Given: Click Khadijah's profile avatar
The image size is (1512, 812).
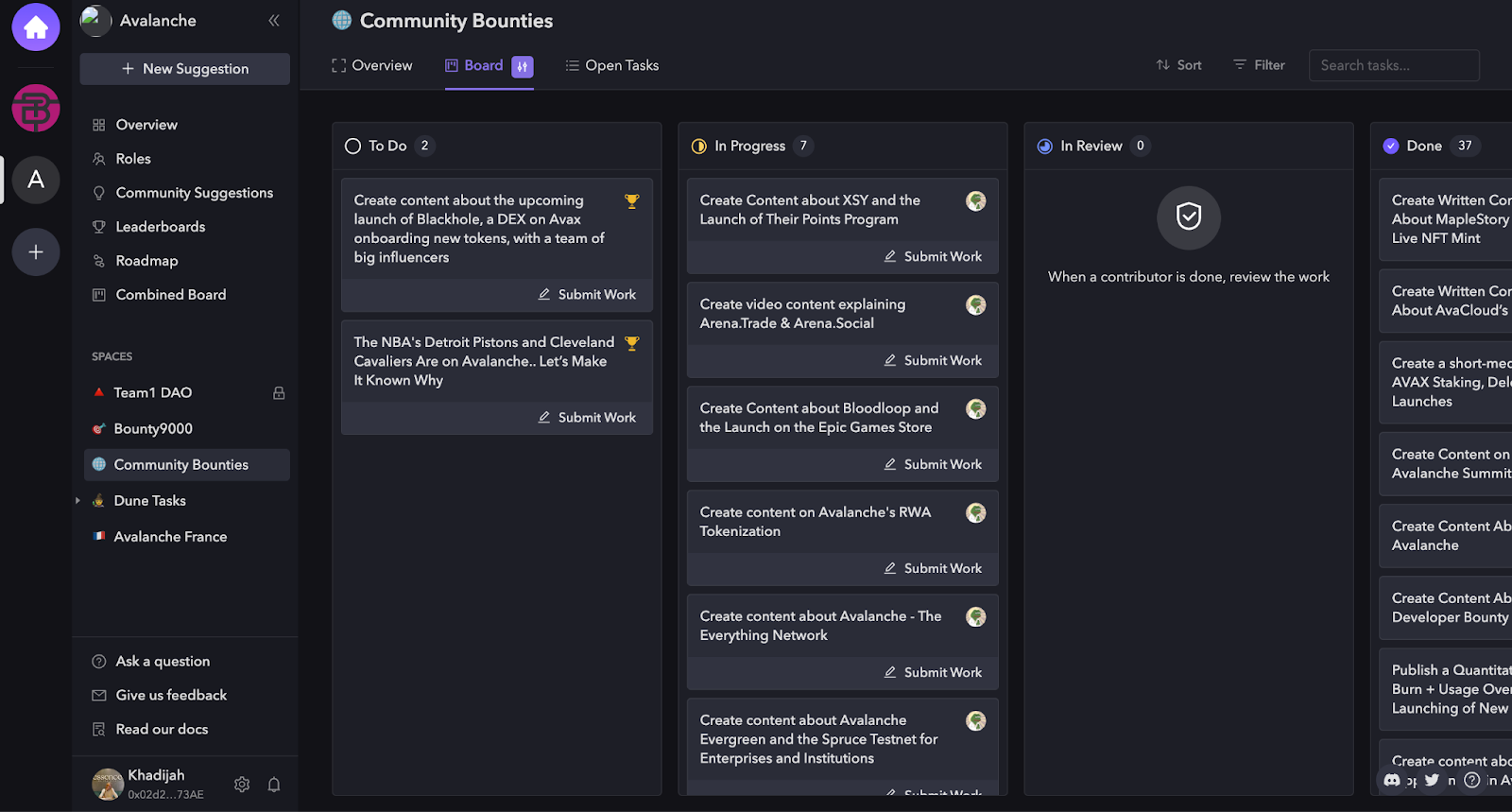Looking at the screenshot, I should 108,784.
